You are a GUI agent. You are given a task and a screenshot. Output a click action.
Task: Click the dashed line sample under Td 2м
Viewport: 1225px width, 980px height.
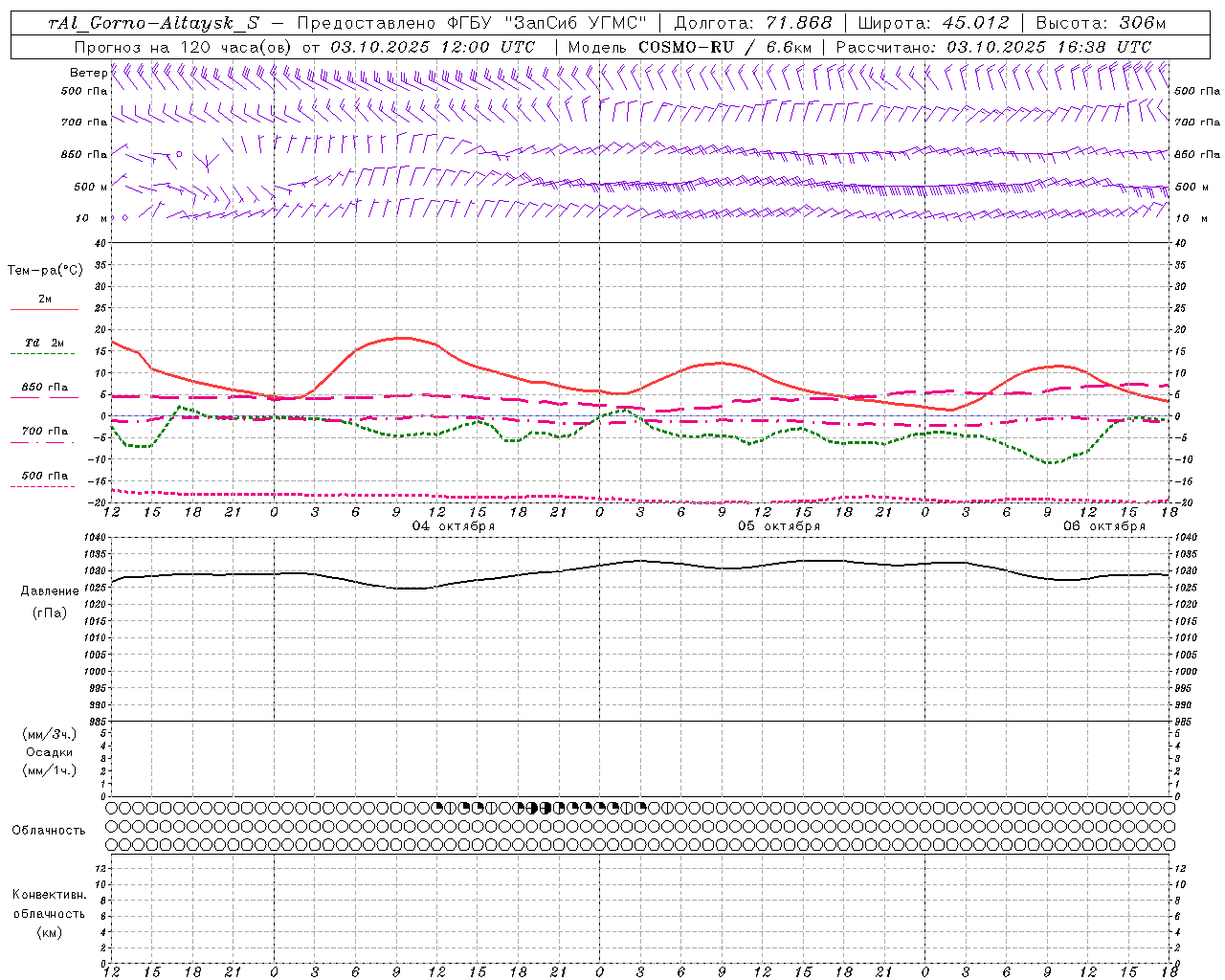(42, 354)
